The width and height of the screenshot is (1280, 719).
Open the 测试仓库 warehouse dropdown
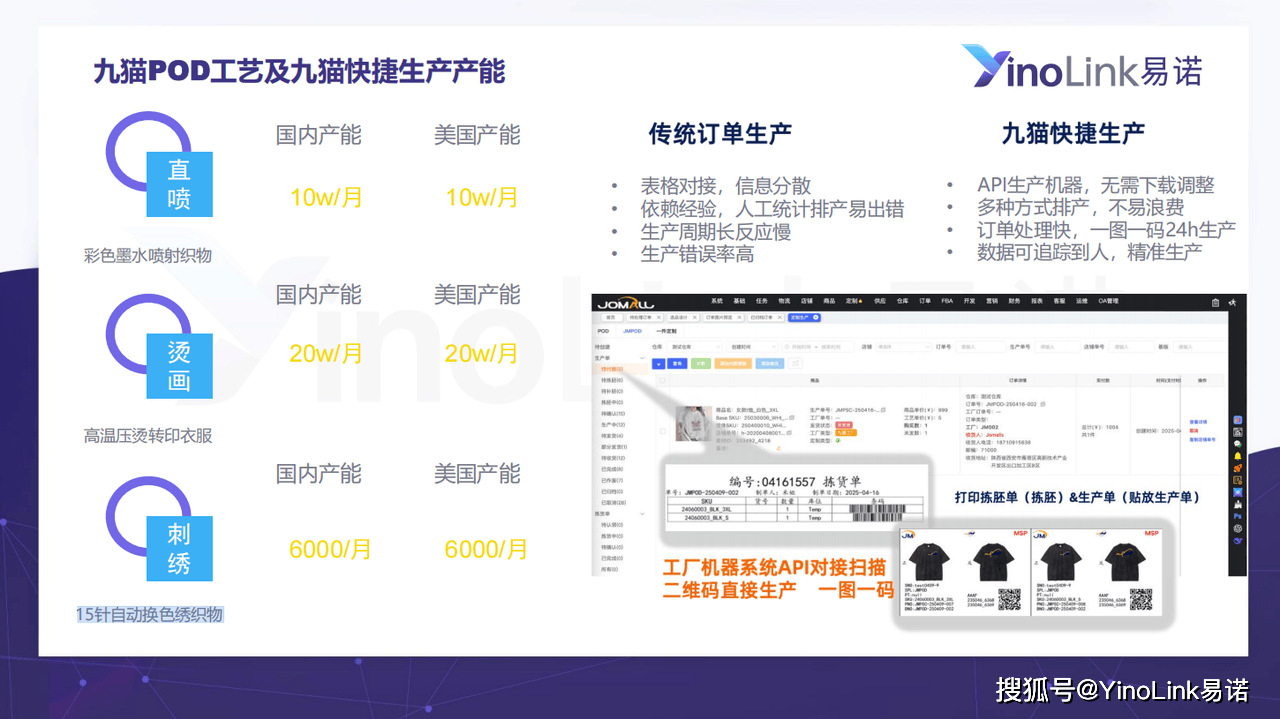[x=695, y=347]
